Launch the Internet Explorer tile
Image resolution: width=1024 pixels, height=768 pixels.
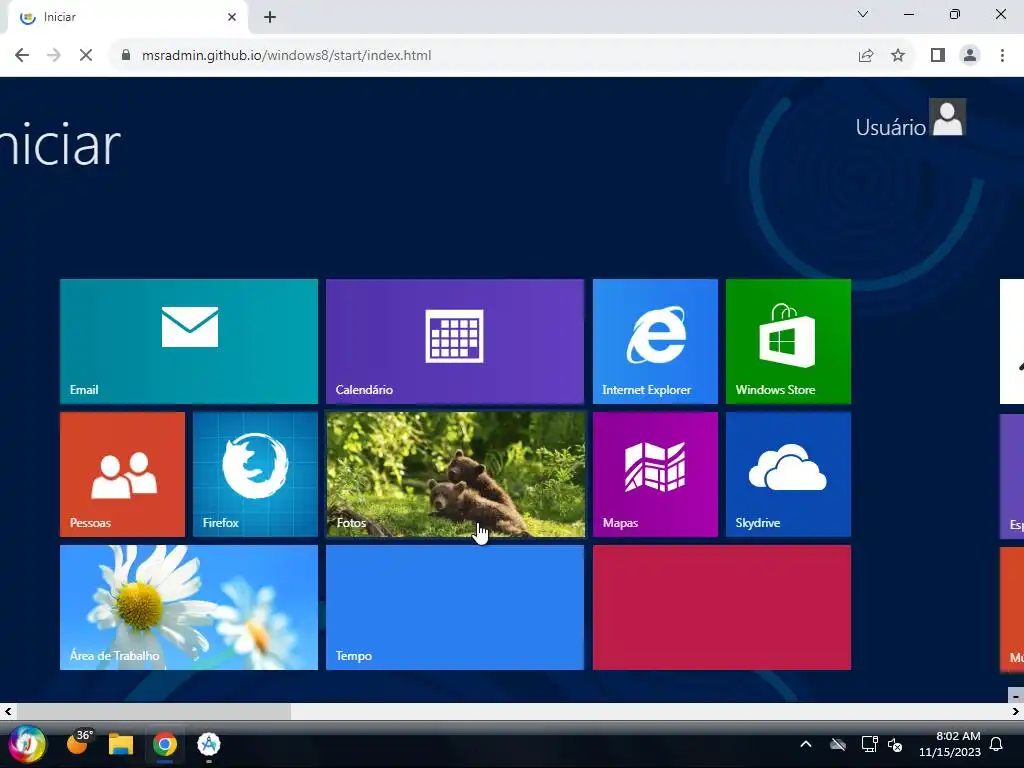[x=655, y=341]
